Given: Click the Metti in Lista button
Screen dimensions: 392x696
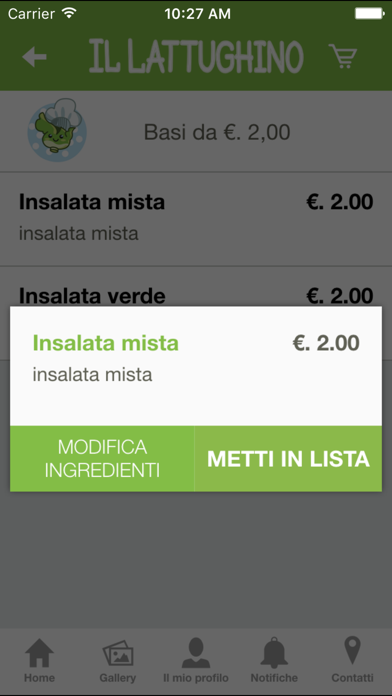Looking at the screenshot, I should (x=288, y=459).
